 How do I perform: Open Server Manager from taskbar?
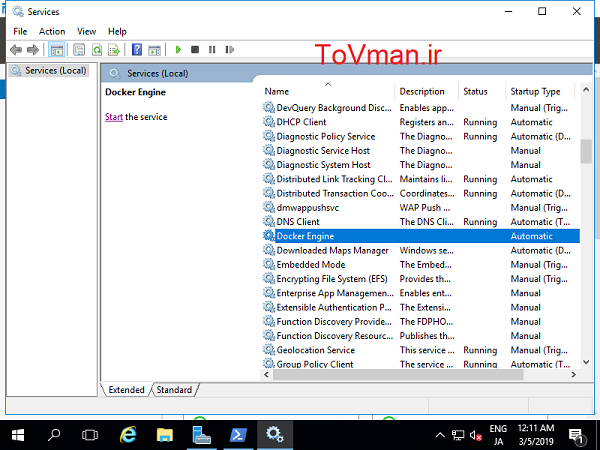point(201,435)
